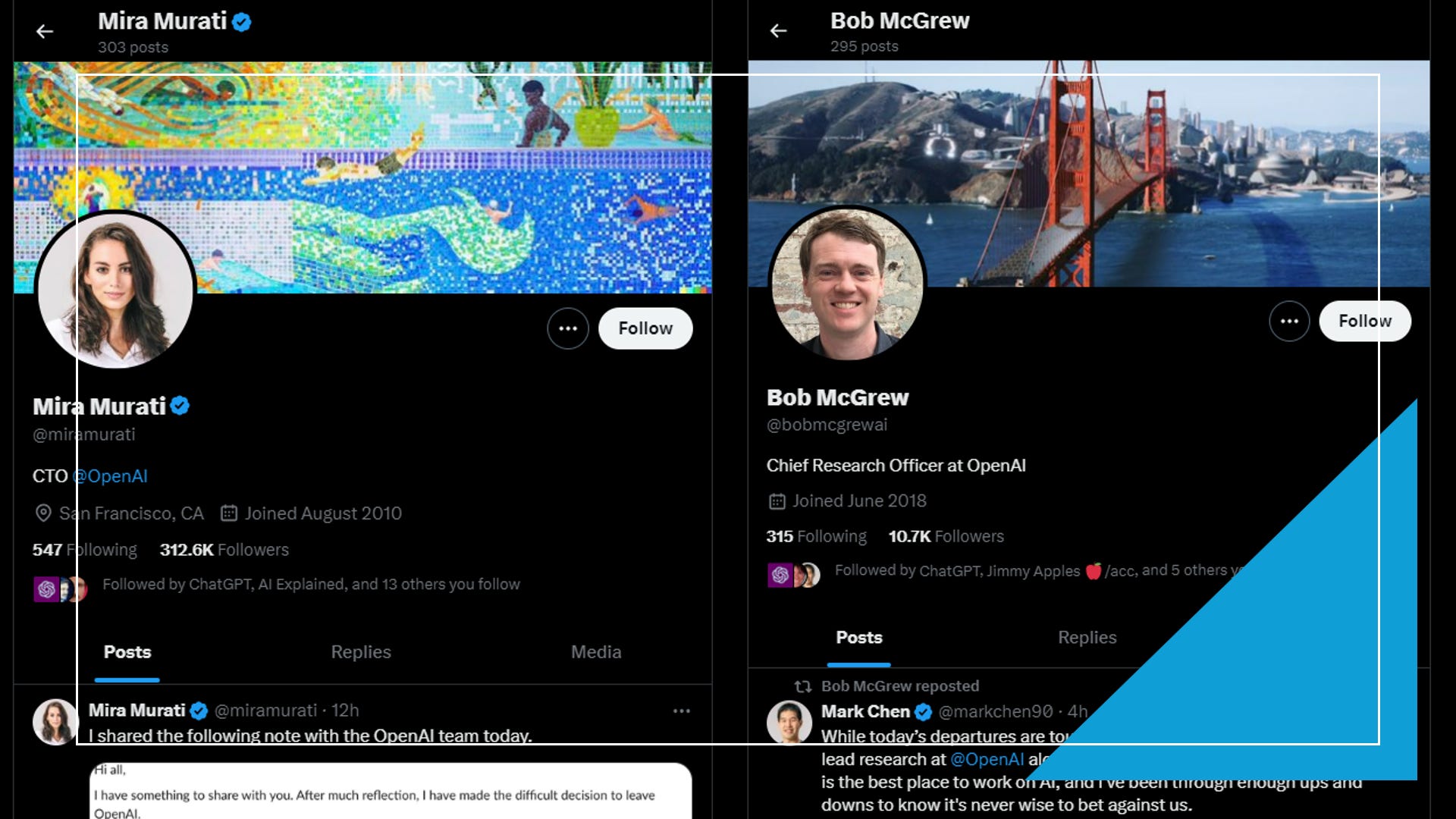The image size is (1456, 819).
Task: Click back arrow on Bob McGrew profile
Action: tap(778, 30)
